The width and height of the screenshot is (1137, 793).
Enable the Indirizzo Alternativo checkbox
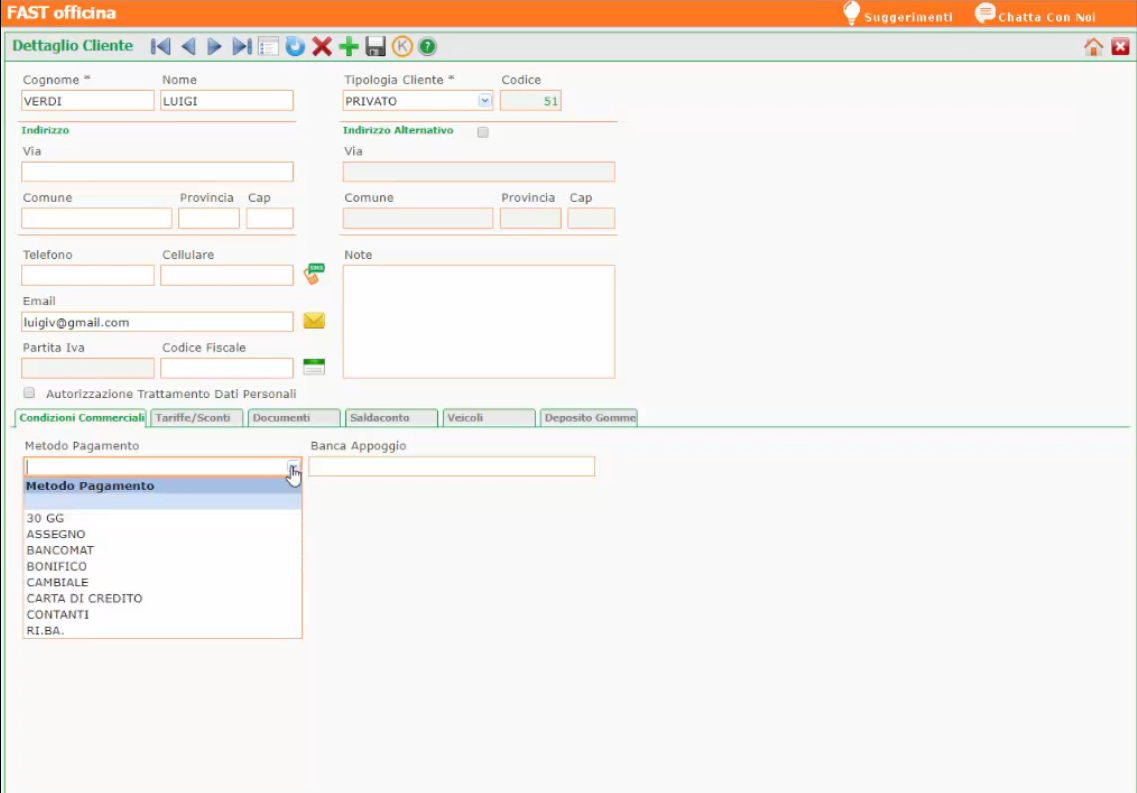click(x=483, y=132)
